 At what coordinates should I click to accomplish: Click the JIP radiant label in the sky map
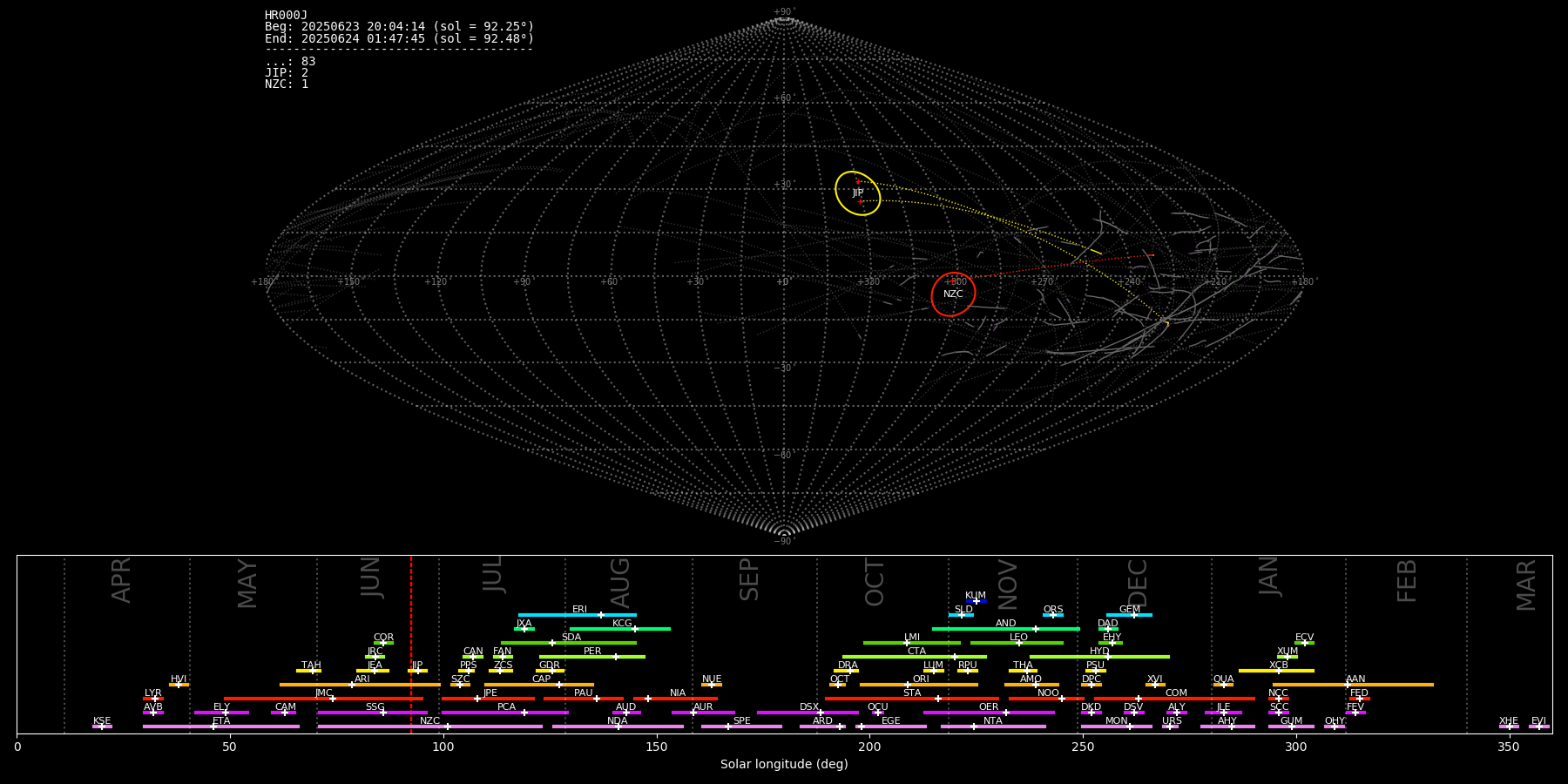click(858, 193)
